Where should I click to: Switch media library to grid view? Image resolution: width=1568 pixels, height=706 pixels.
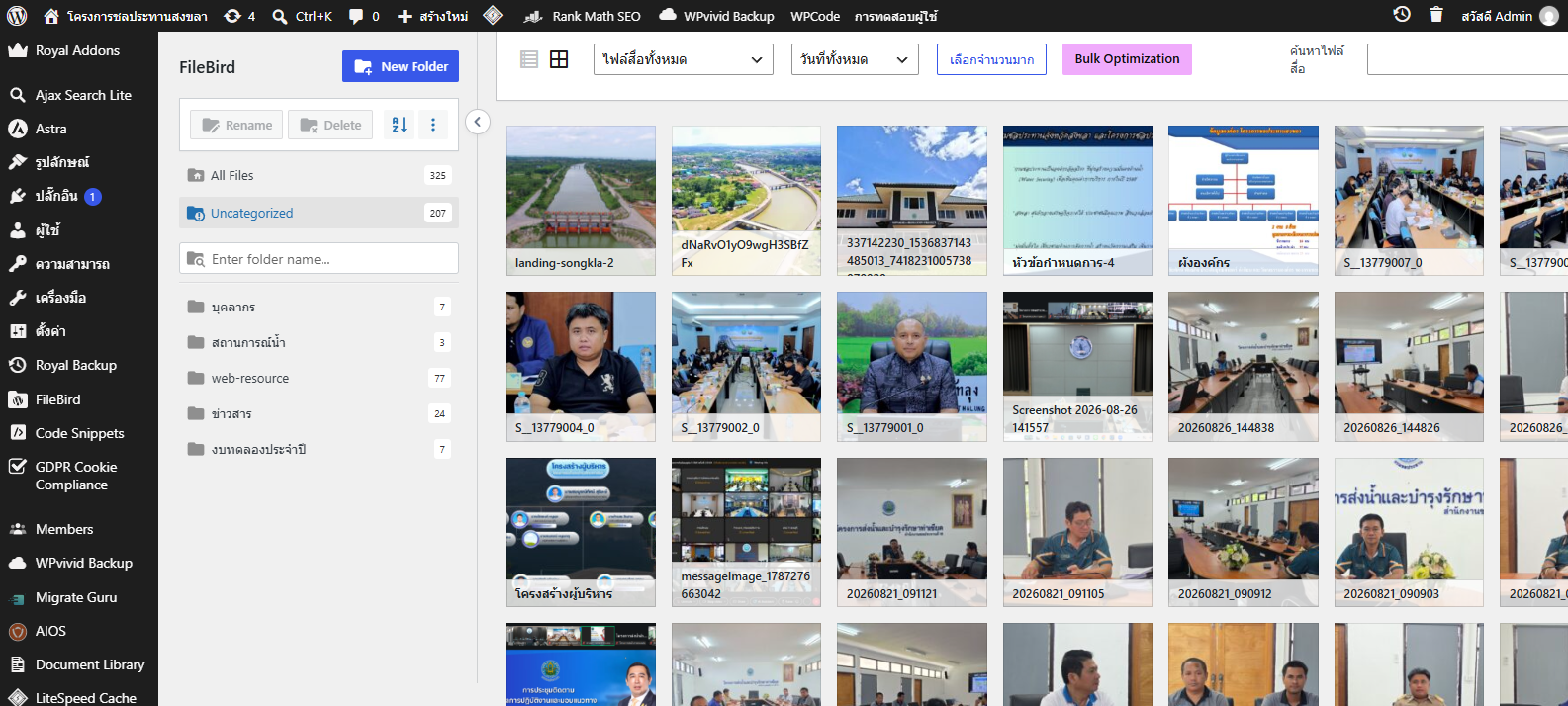[559, 59]
